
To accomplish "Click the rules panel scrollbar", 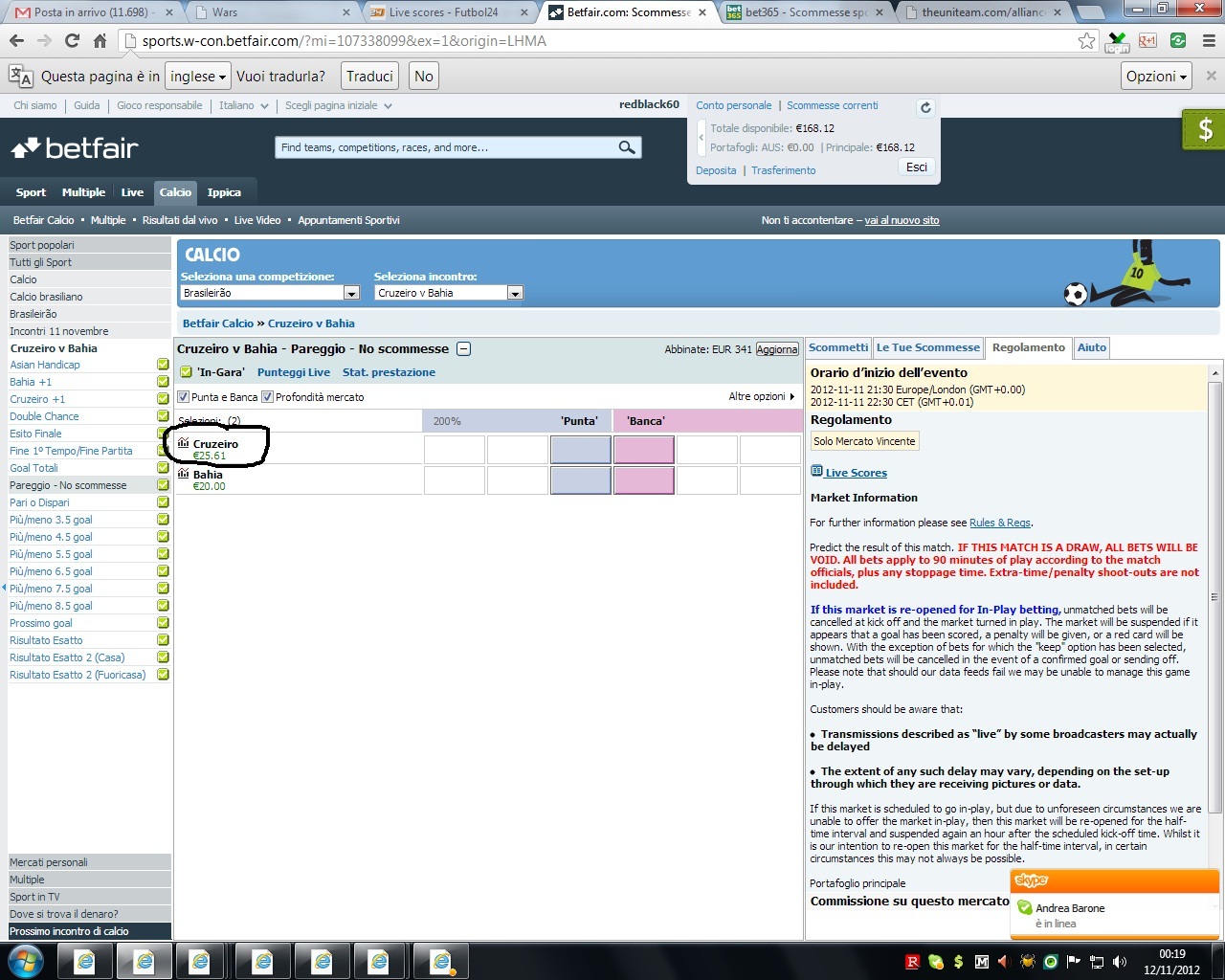I will coord(1215,596).
